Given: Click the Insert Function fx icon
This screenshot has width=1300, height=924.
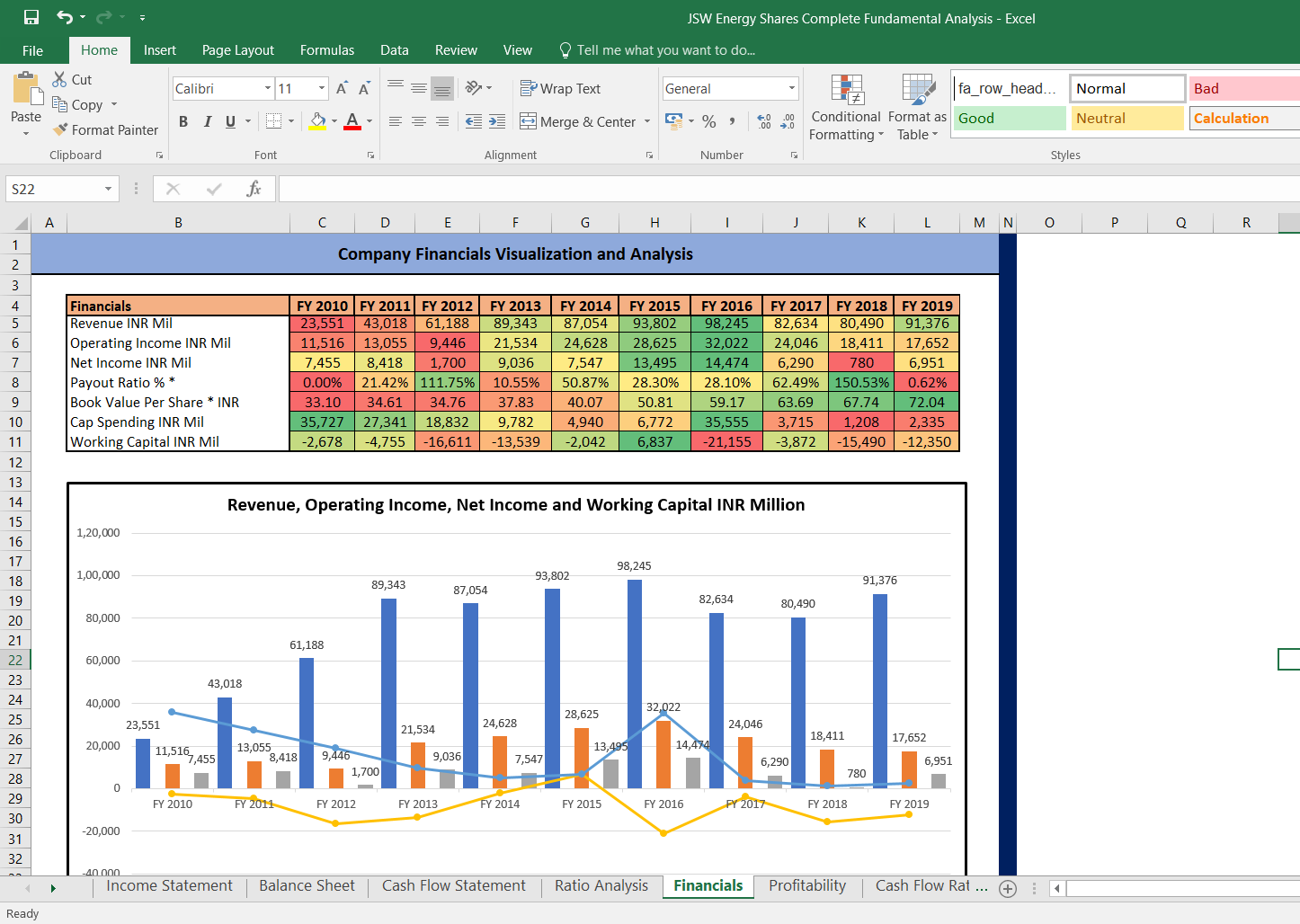Looking at the screenshot, I should (x=254, y=189).
